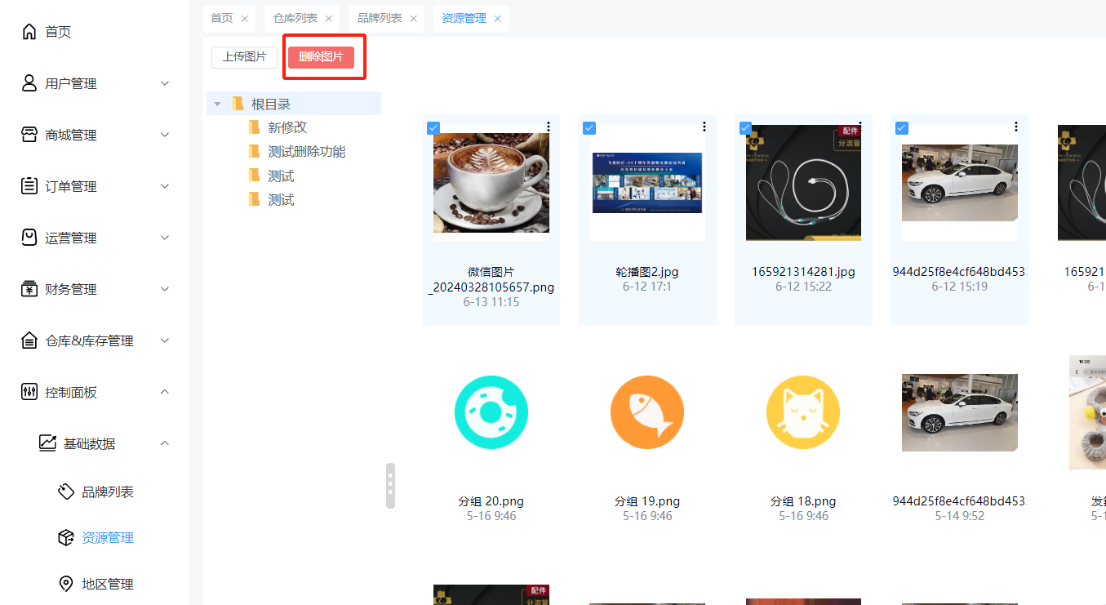Expand the 财务管理 menu chevron
The image size is (1106, 605).
164,289
